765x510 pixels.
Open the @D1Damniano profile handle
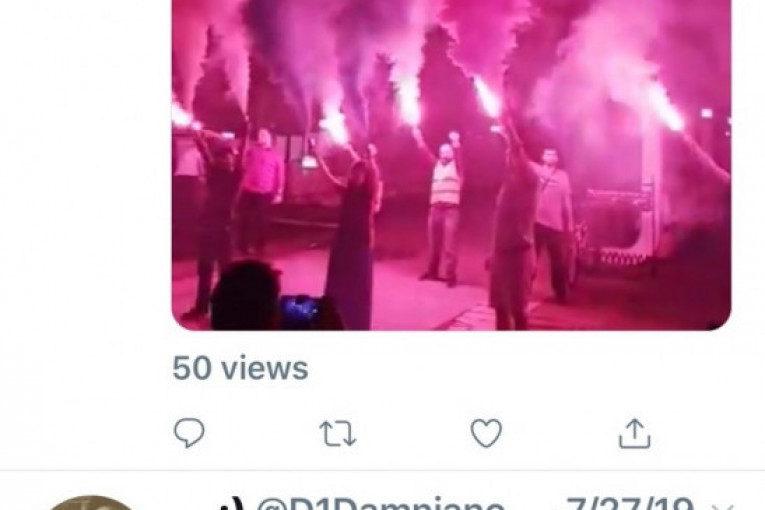tap(380, 503)
